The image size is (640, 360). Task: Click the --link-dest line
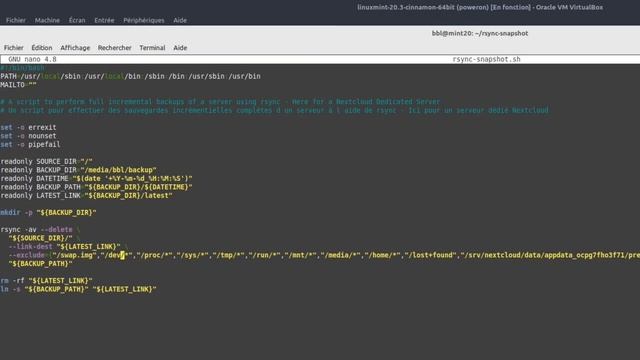68,247
